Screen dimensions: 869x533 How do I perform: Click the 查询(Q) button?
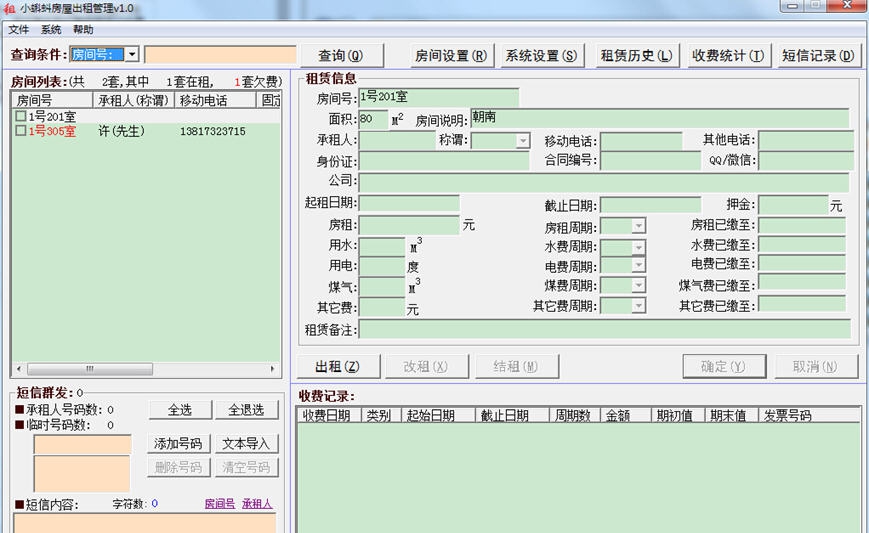pyautogui.click(x=341, y=55)
